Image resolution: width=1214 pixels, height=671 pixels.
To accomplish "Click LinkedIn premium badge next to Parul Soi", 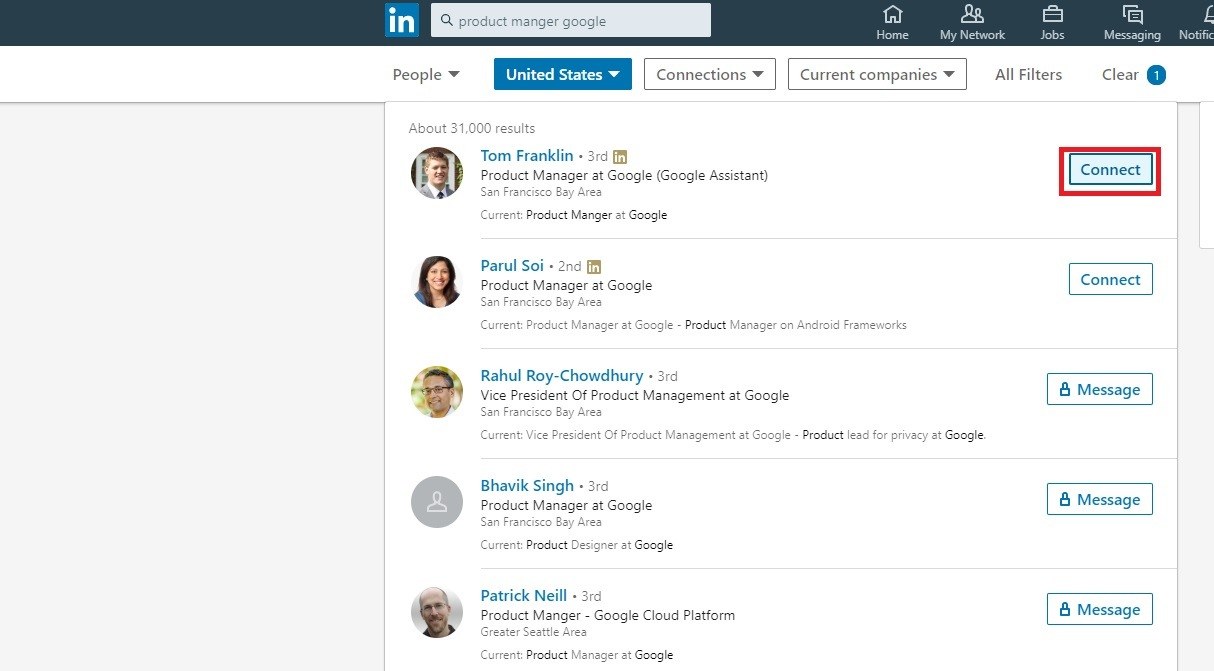I will pos(594,267).
